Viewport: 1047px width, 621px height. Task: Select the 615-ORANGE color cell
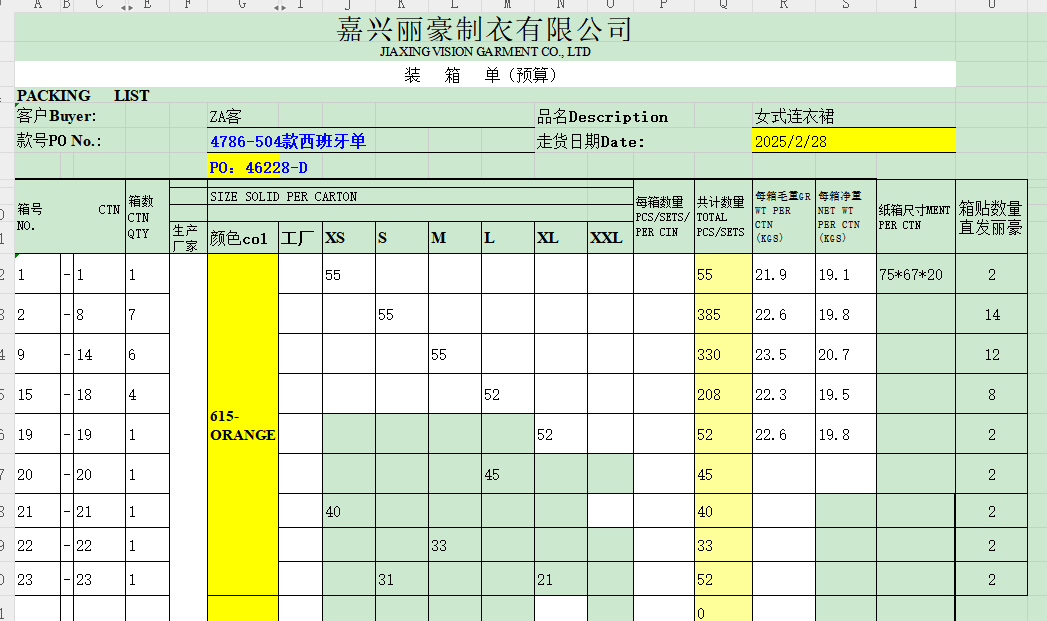coord(242,425)
